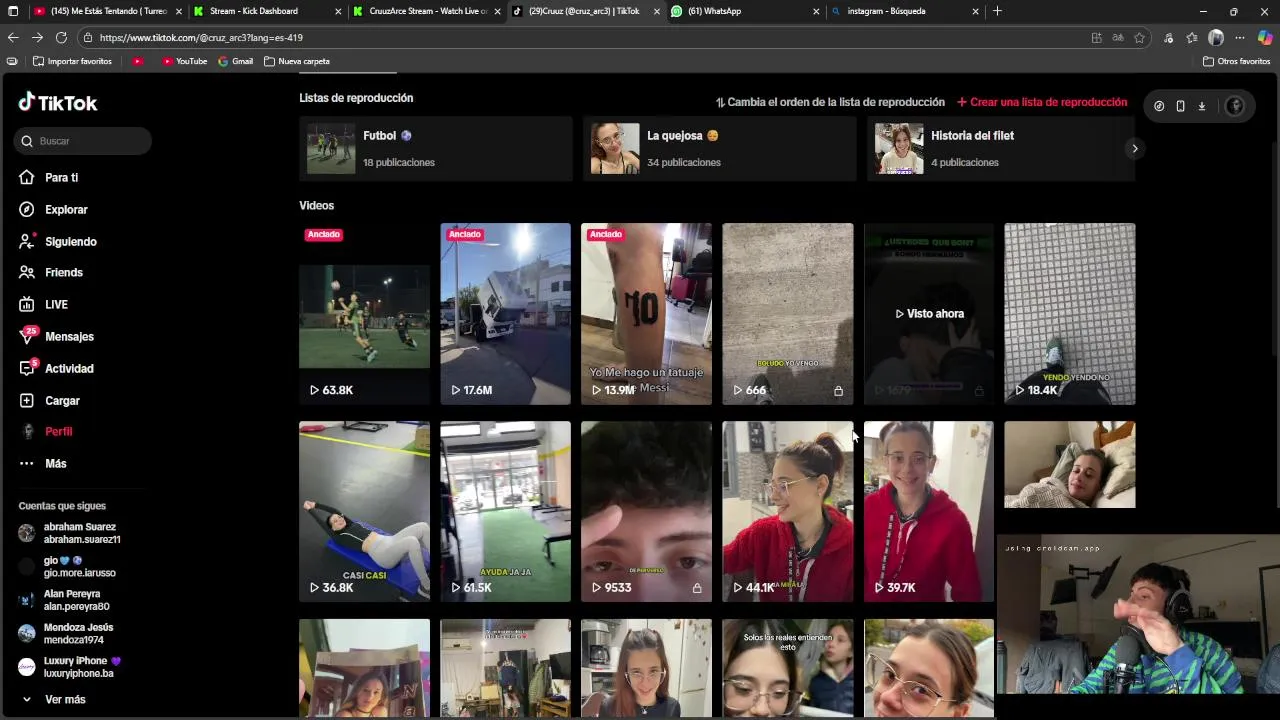This screenshot has height=720, width=1280.
Task: Open pinned video with 17.6M views
Action: point(505,313)
